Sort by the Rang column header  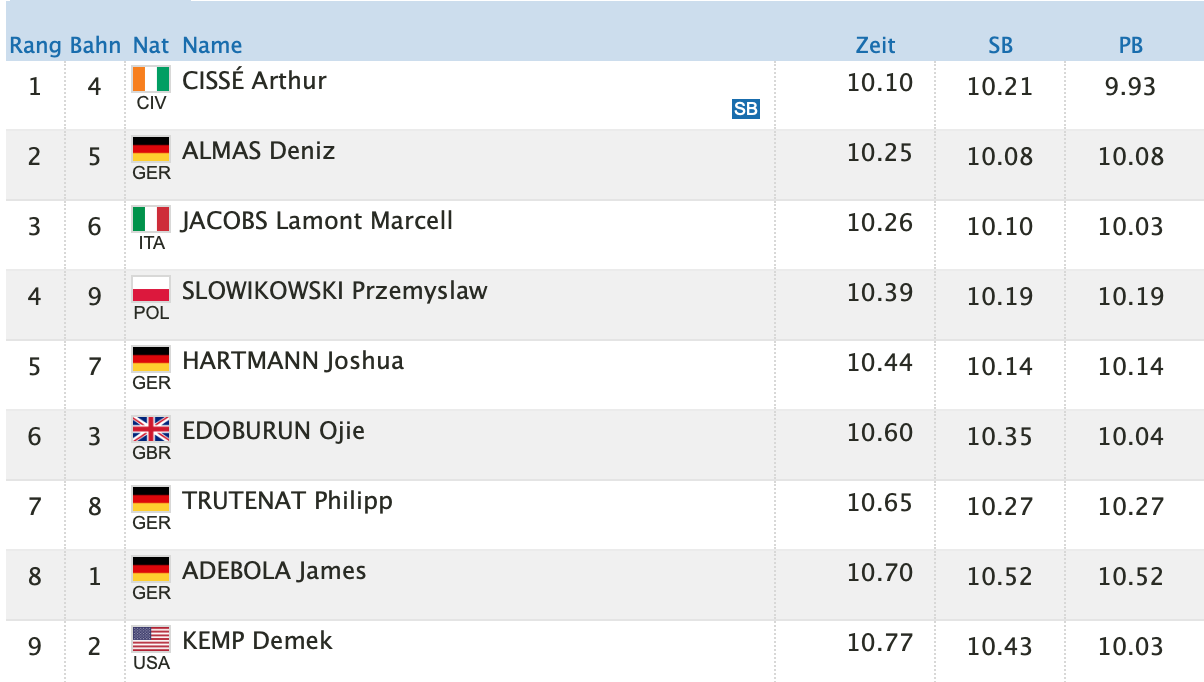[36, 45]
